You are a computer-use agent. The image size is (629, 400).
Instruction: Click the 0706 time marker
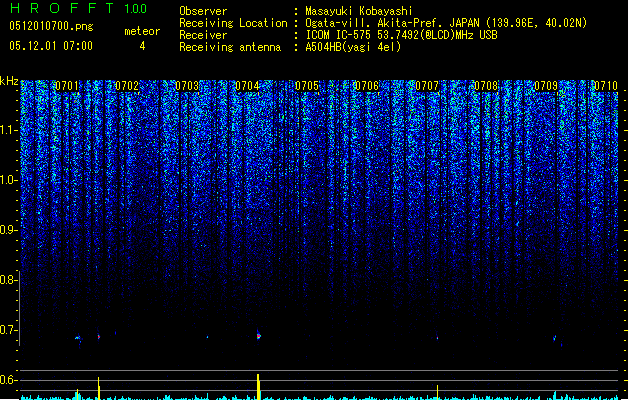coord(367,86)
